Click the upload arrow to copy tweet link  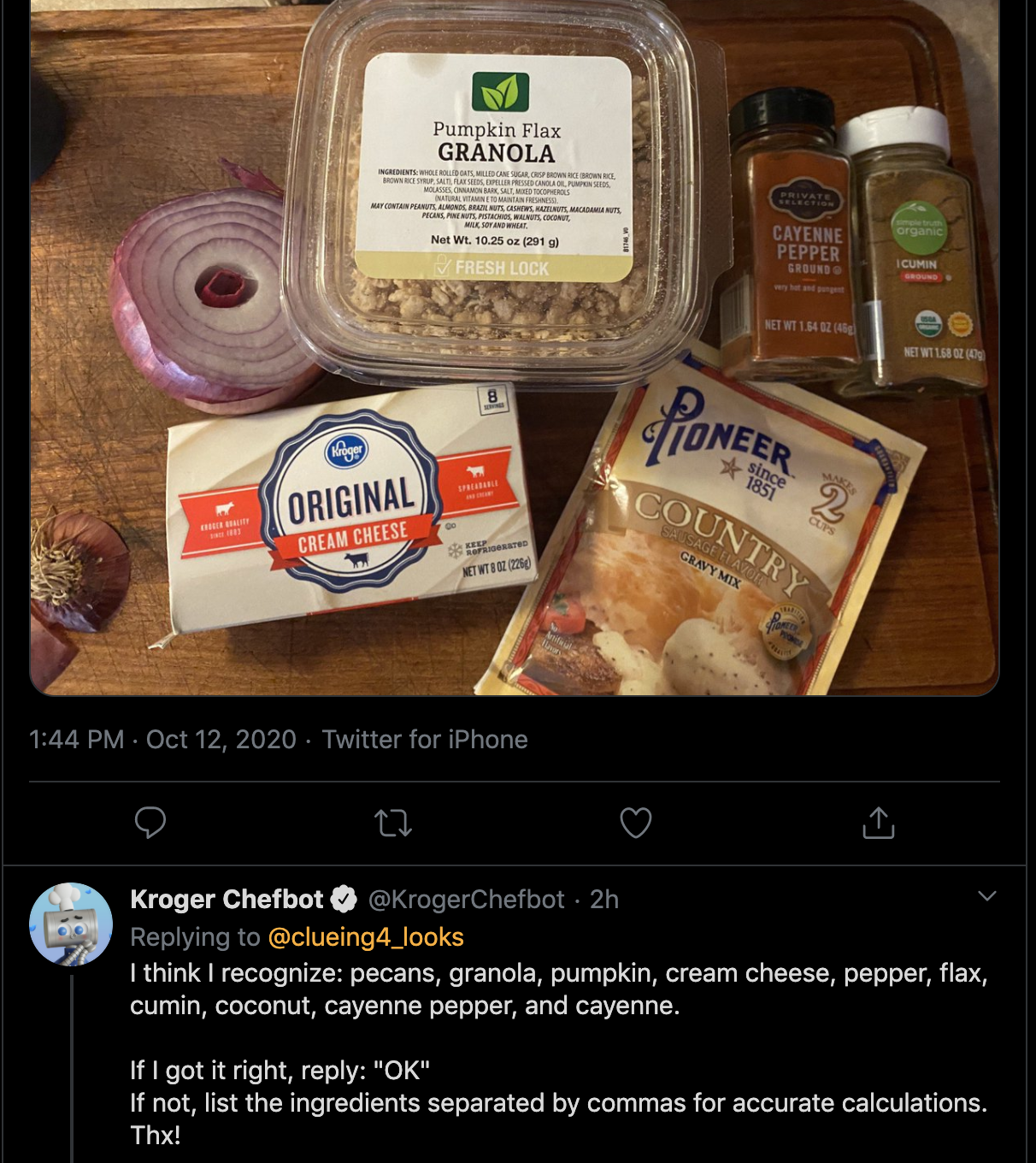880,824
